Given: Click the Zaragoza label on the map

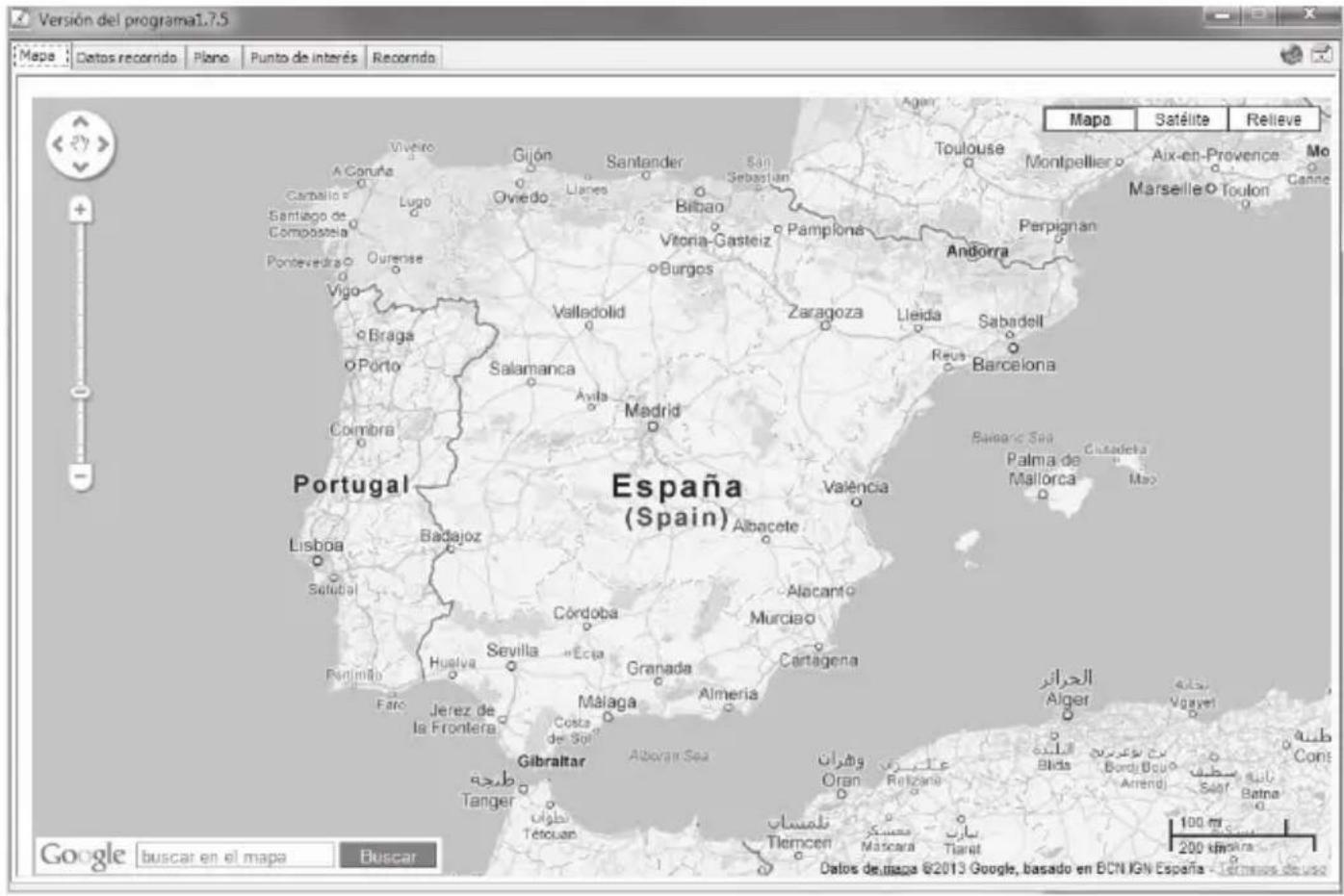Looking at the screenshot, I should point(825,313).
